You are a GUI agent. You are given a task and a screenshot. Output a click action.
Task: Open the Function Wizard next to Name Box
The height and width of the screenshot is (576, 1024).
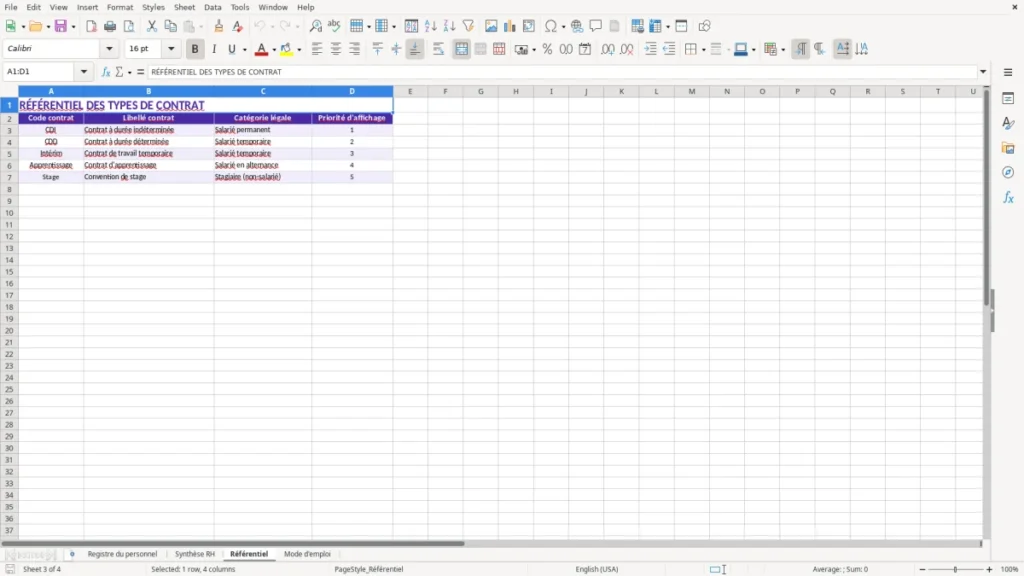106,72
